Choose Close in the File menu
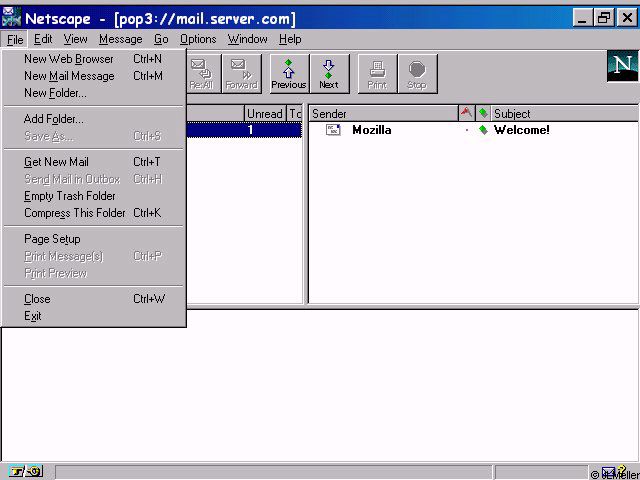The height and width of the screenshot is (480, 640). pos(94,299)
